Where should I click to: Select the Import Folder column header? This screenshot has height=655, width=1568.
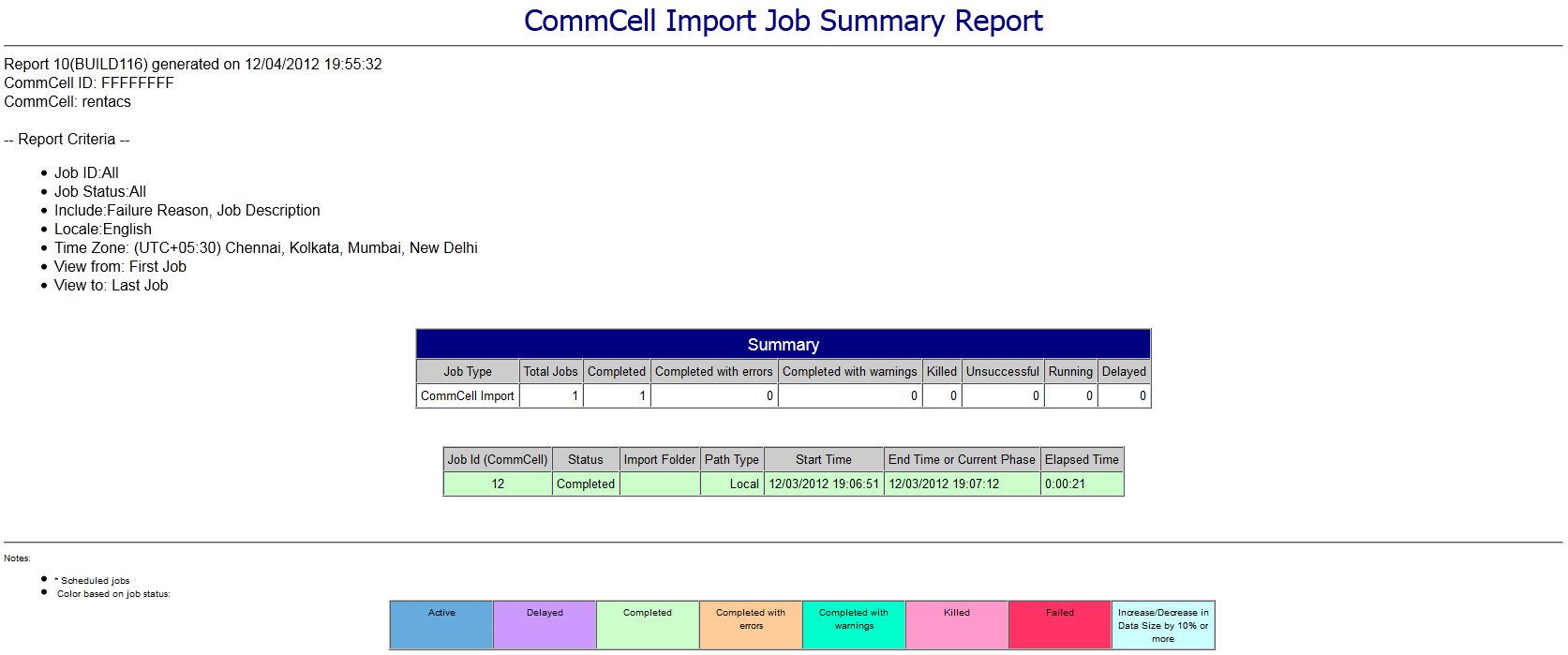point(660,459)
